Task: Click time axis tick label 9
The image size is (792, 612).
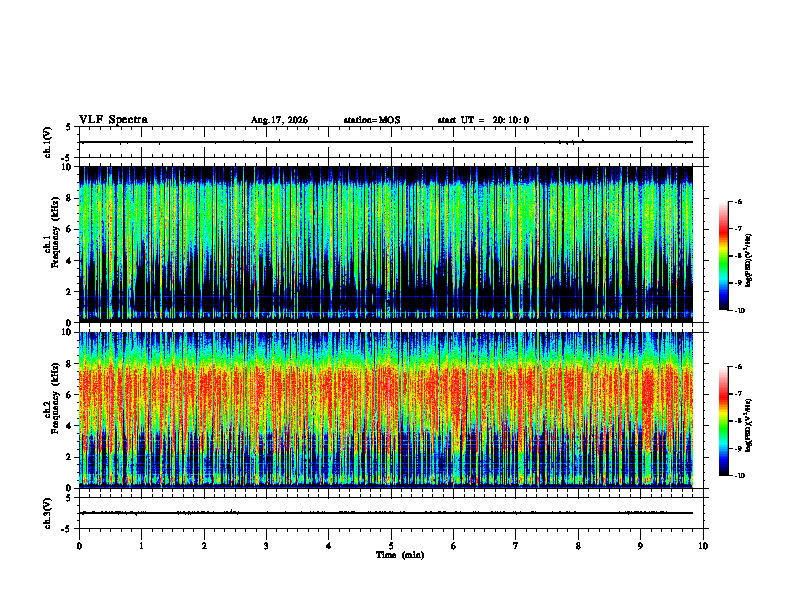Action: [640, 546]
